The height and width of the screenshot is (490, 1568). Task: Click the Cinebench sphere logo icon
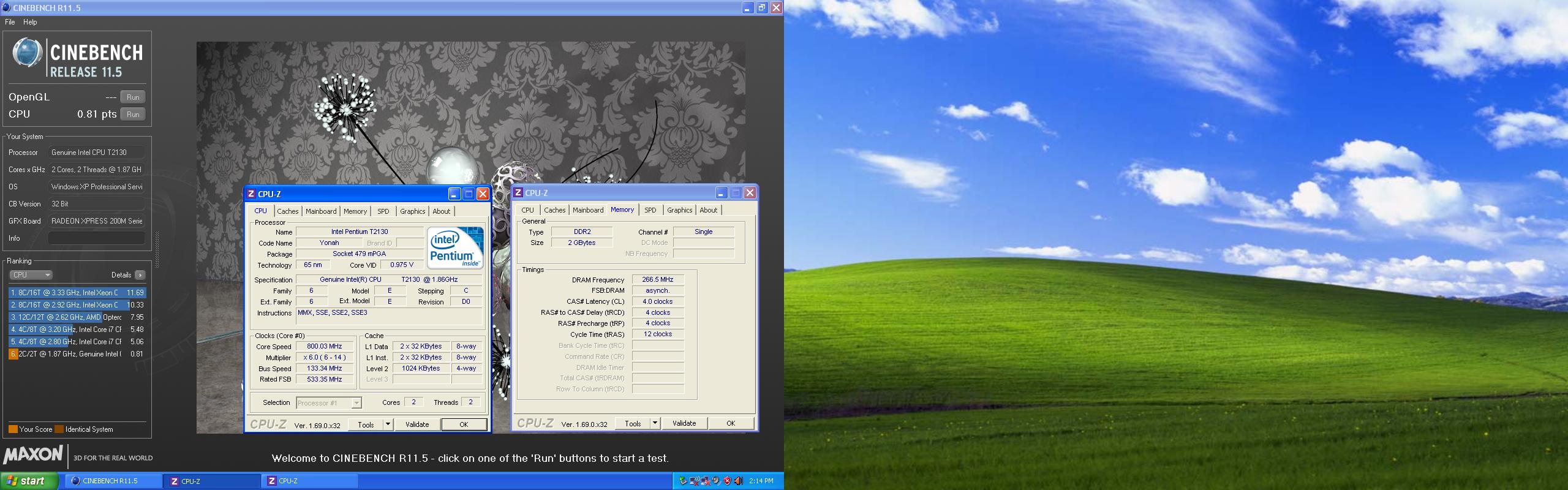[26, 52]
